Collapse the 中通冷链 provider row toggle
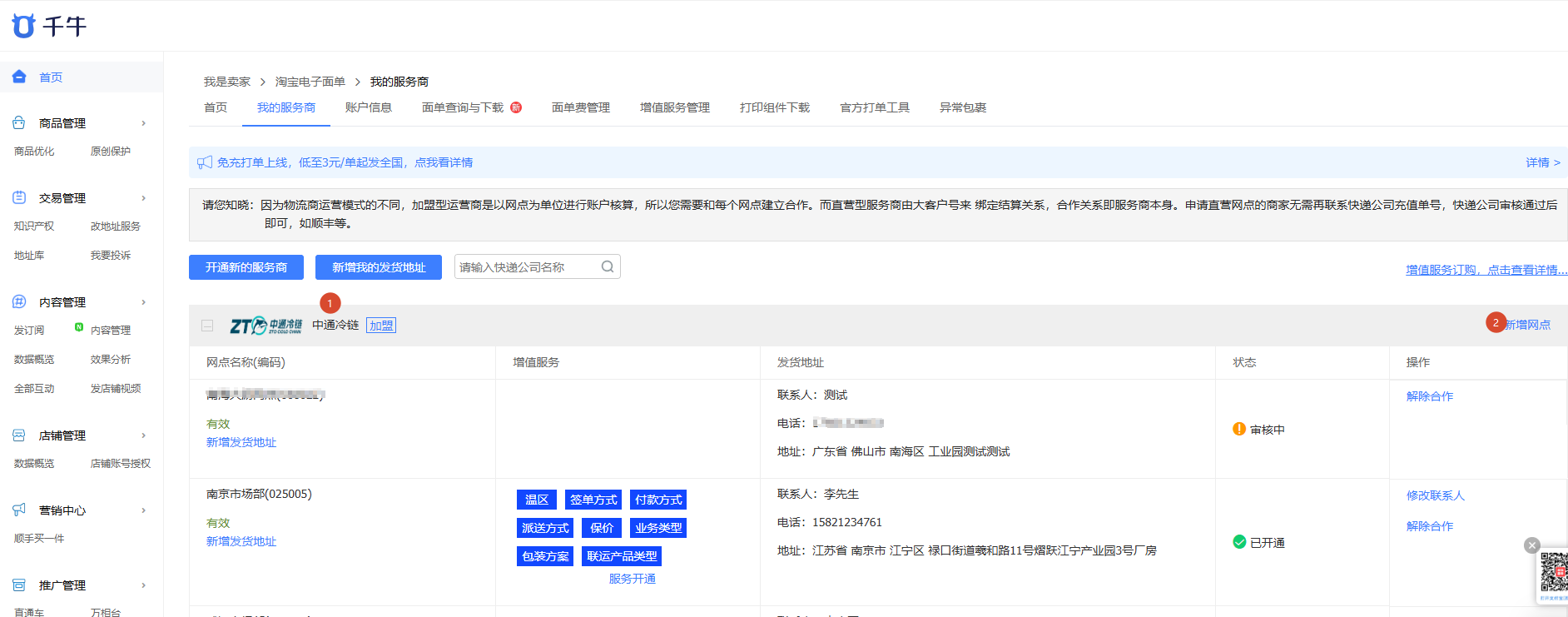The width and height of the screenshot is (1568, 617). [x=207, y=326]
